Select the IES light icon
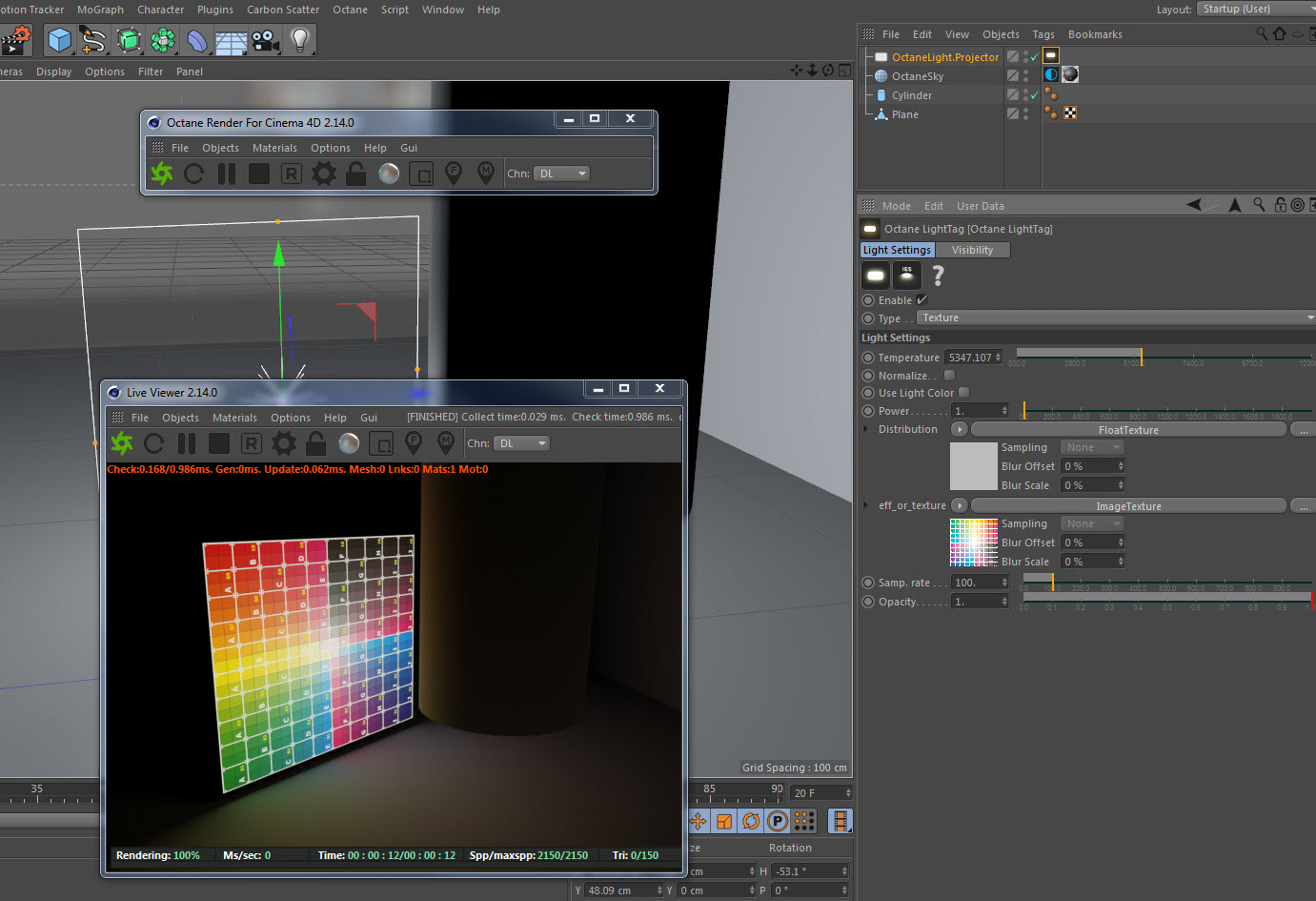The height and width of the screenshot is (901, 1316). click(x=906, y=276)
